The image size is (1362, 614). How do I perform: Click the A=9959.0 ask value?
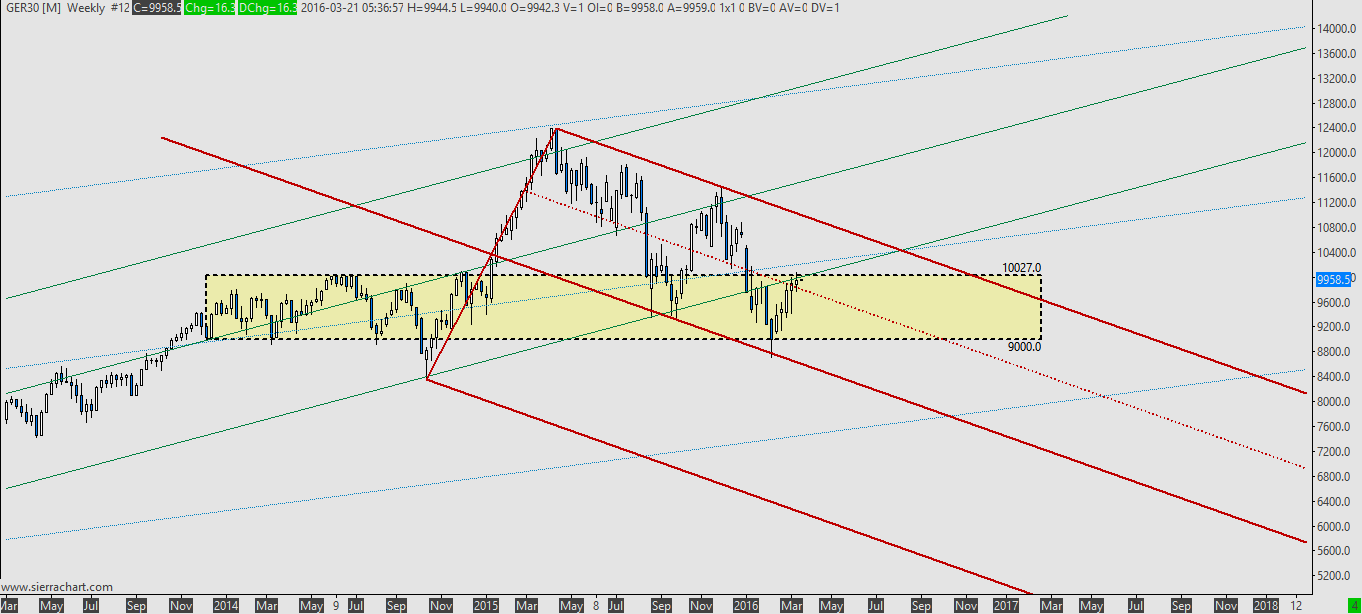pos(691,8)
